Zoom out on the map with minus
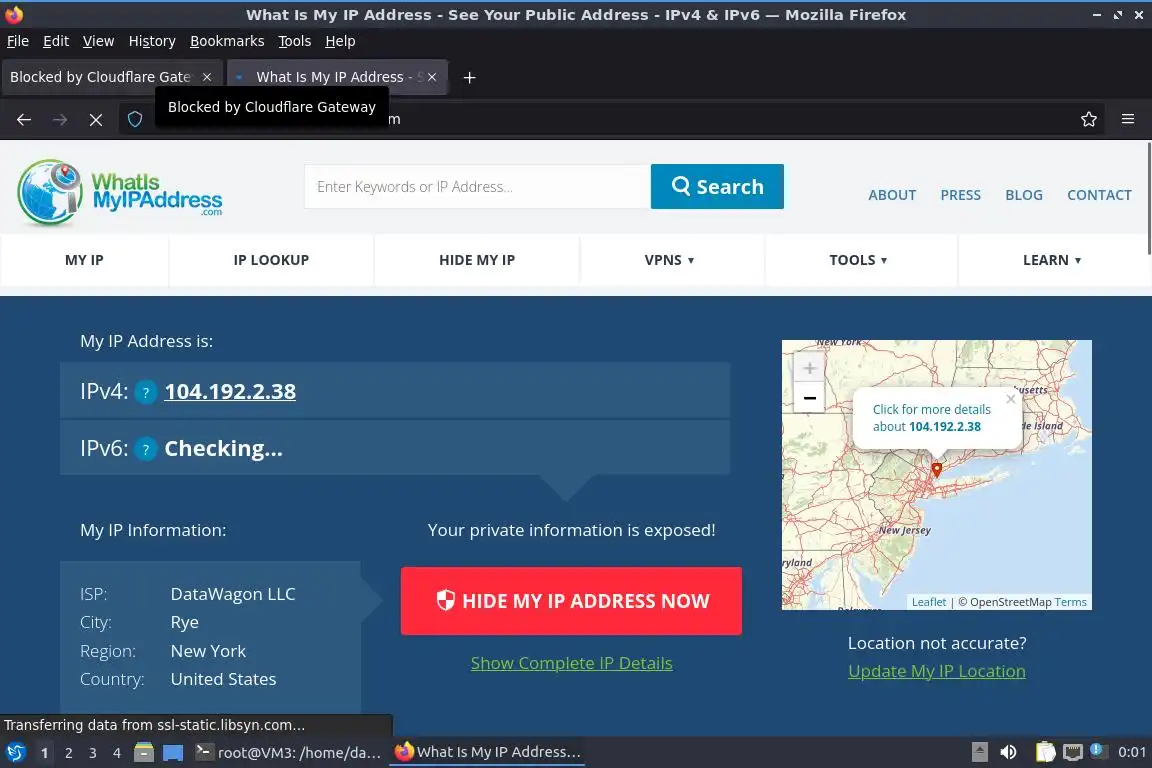The height and width of the screenshot is (768, 1152). (x=810, y=398)
